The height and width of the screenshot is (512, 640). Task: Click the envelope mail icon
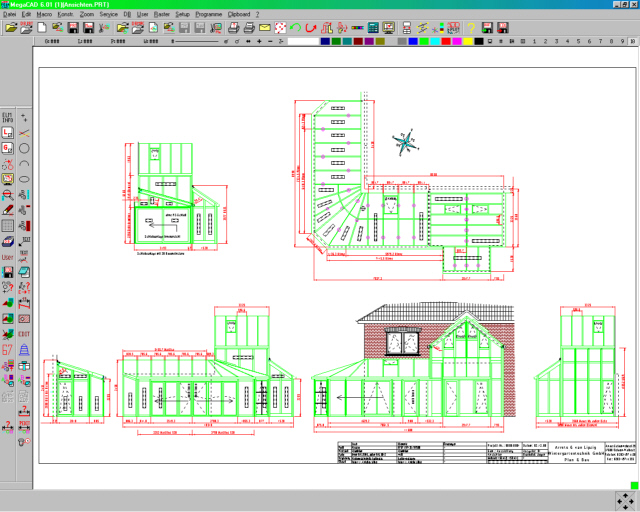265,28
